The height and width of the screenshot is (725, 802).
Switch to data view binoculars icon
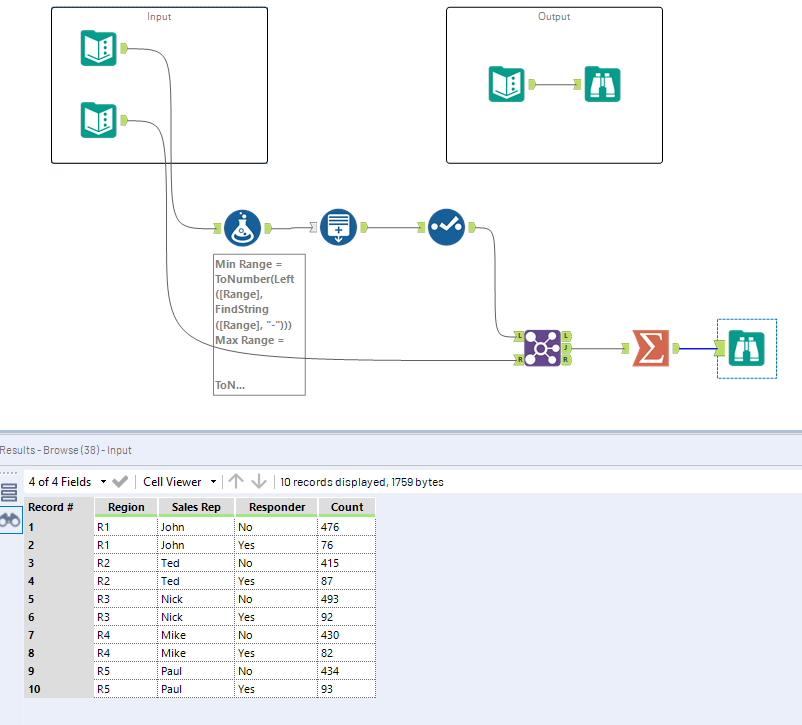pos(10,520)
